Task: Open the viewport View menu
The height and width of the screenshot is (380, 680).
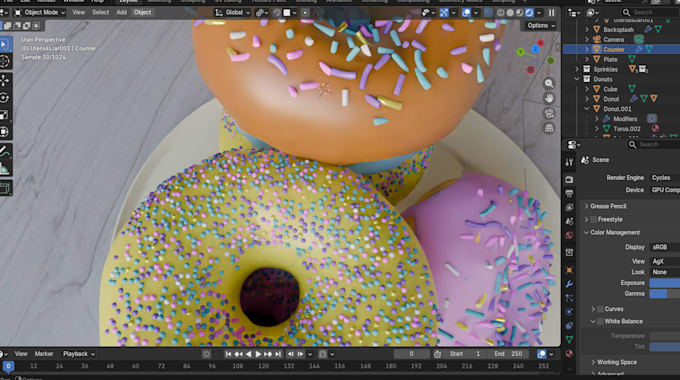Action: pyautogui.click(x=78, y=13)
